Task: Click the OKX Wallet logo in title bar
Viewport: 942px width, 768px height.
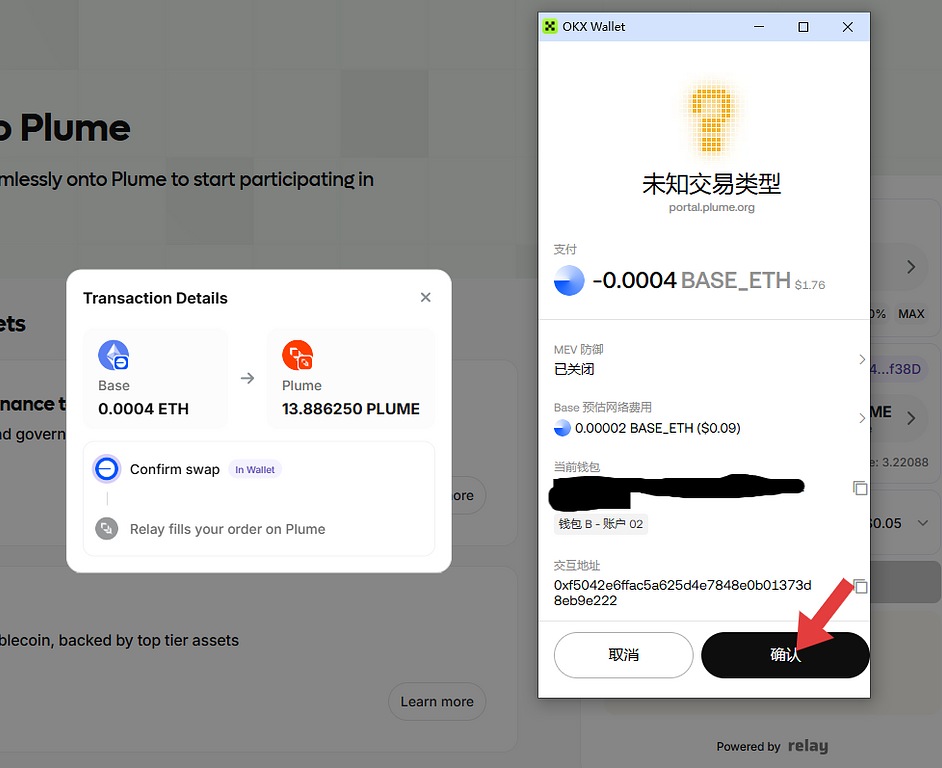Action: pyautogui.click(x=549, y=27)
